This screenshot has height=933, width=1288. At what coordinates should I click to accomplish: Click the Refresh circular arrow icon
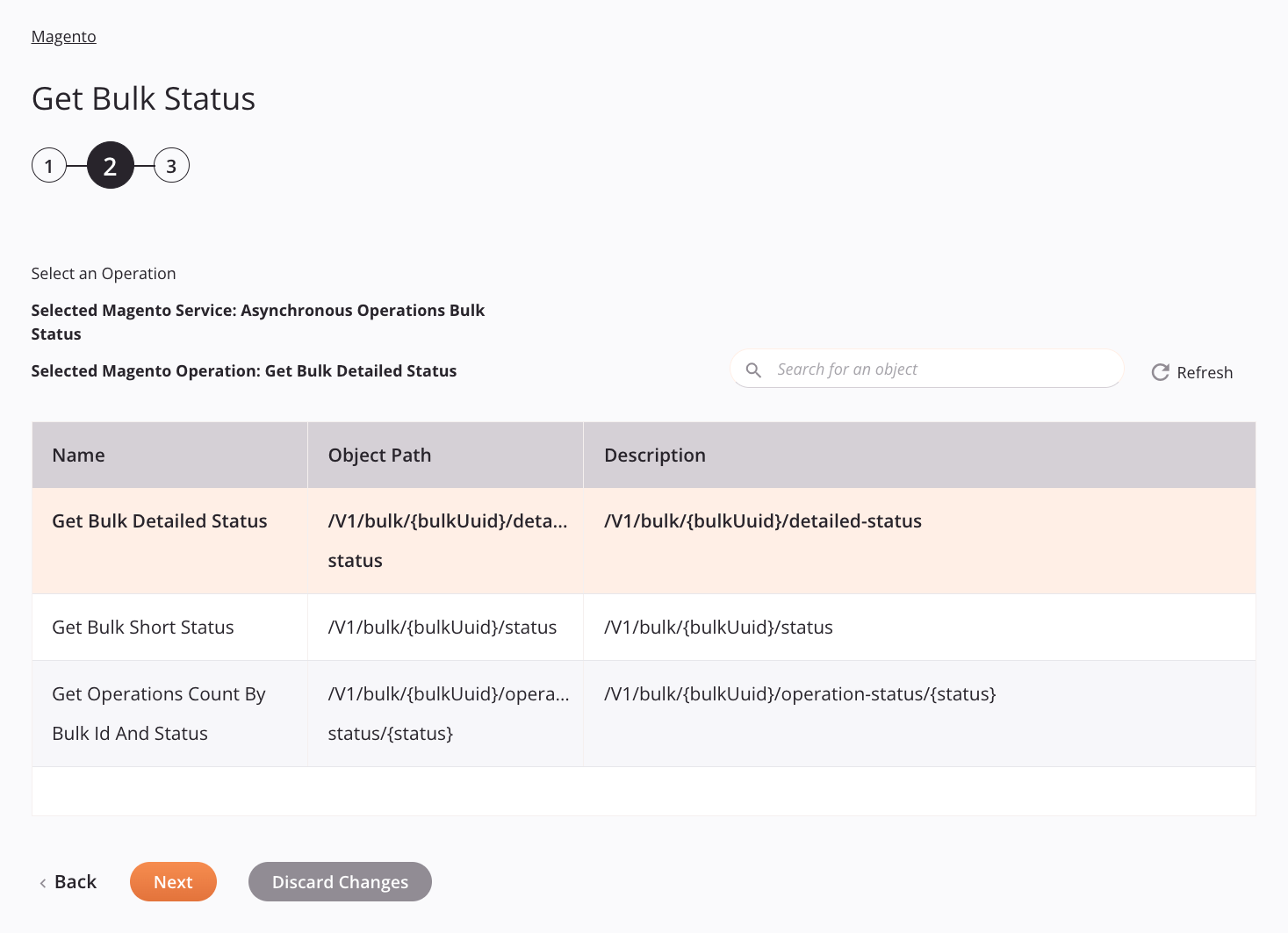click(x=1160, y=372)
